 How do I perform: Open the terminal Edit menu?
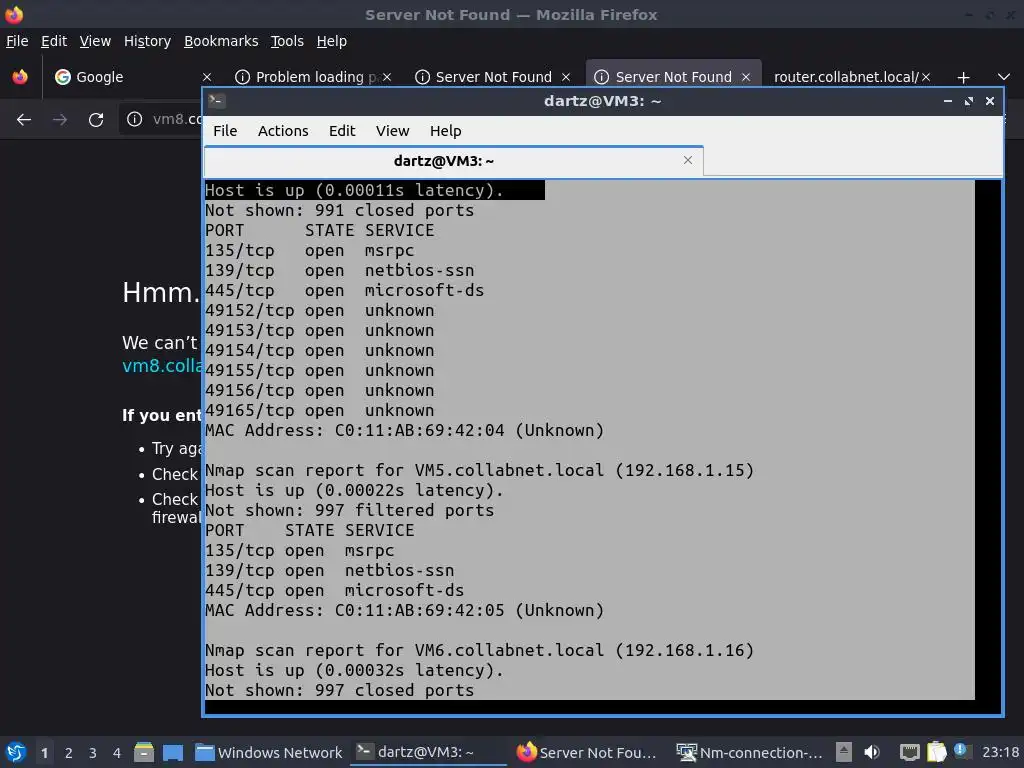tap(342, 131)
